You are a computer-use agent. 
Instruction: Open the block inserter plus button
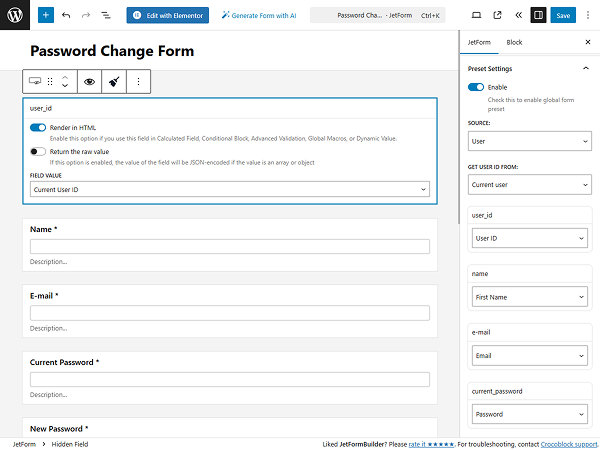click(x=46, y=15)
